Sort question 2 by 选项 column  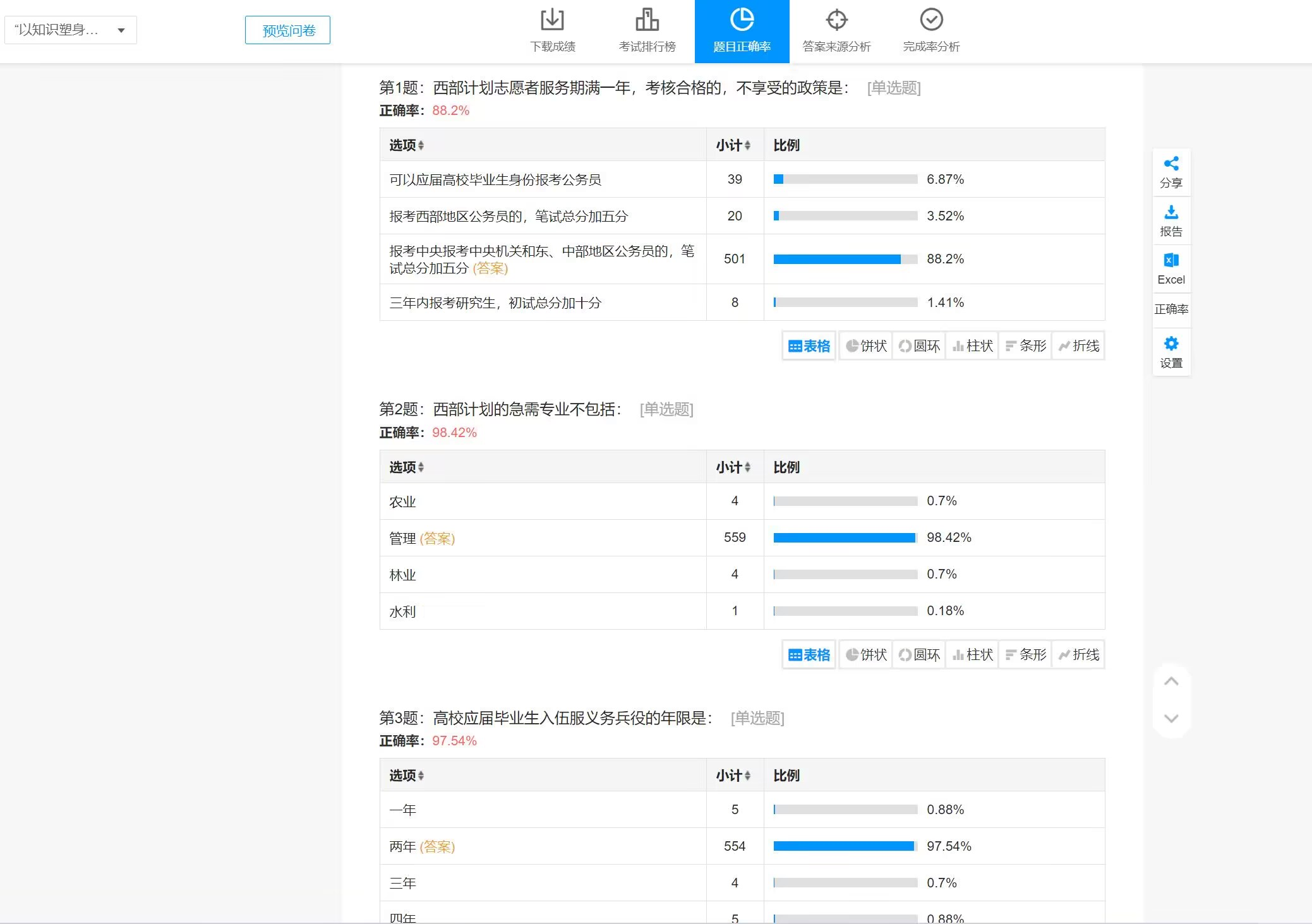click(406, 467)
